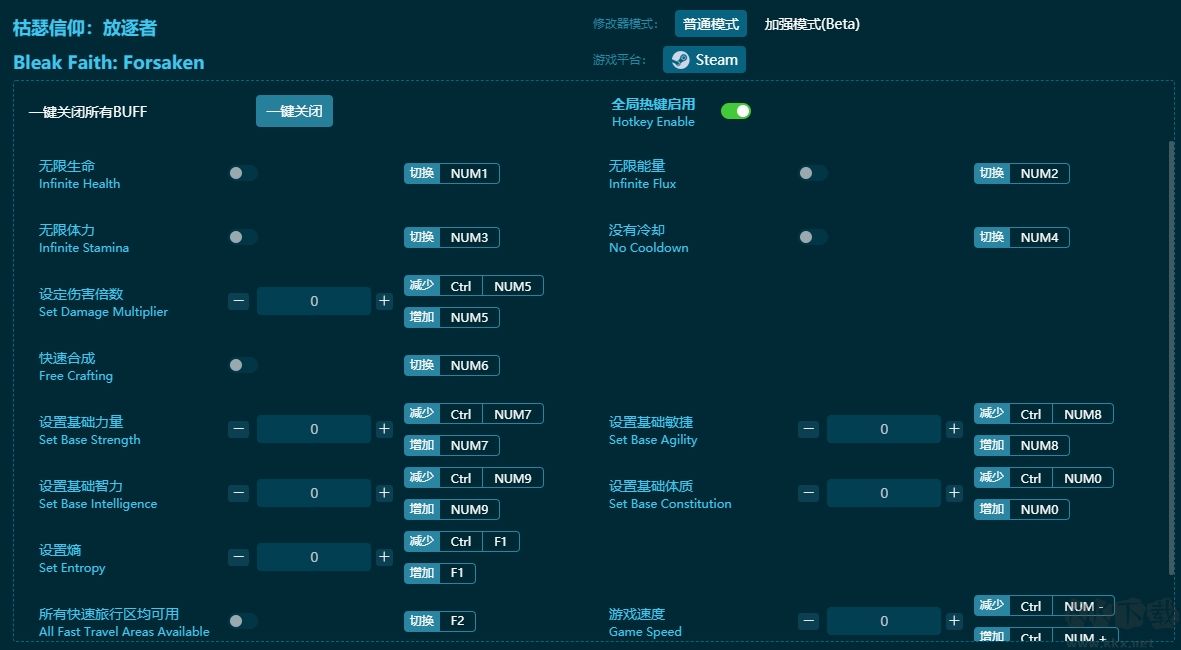
Task: Click the NUM3 hotkey for Infinite Stamina
Action: click(452, 237)
